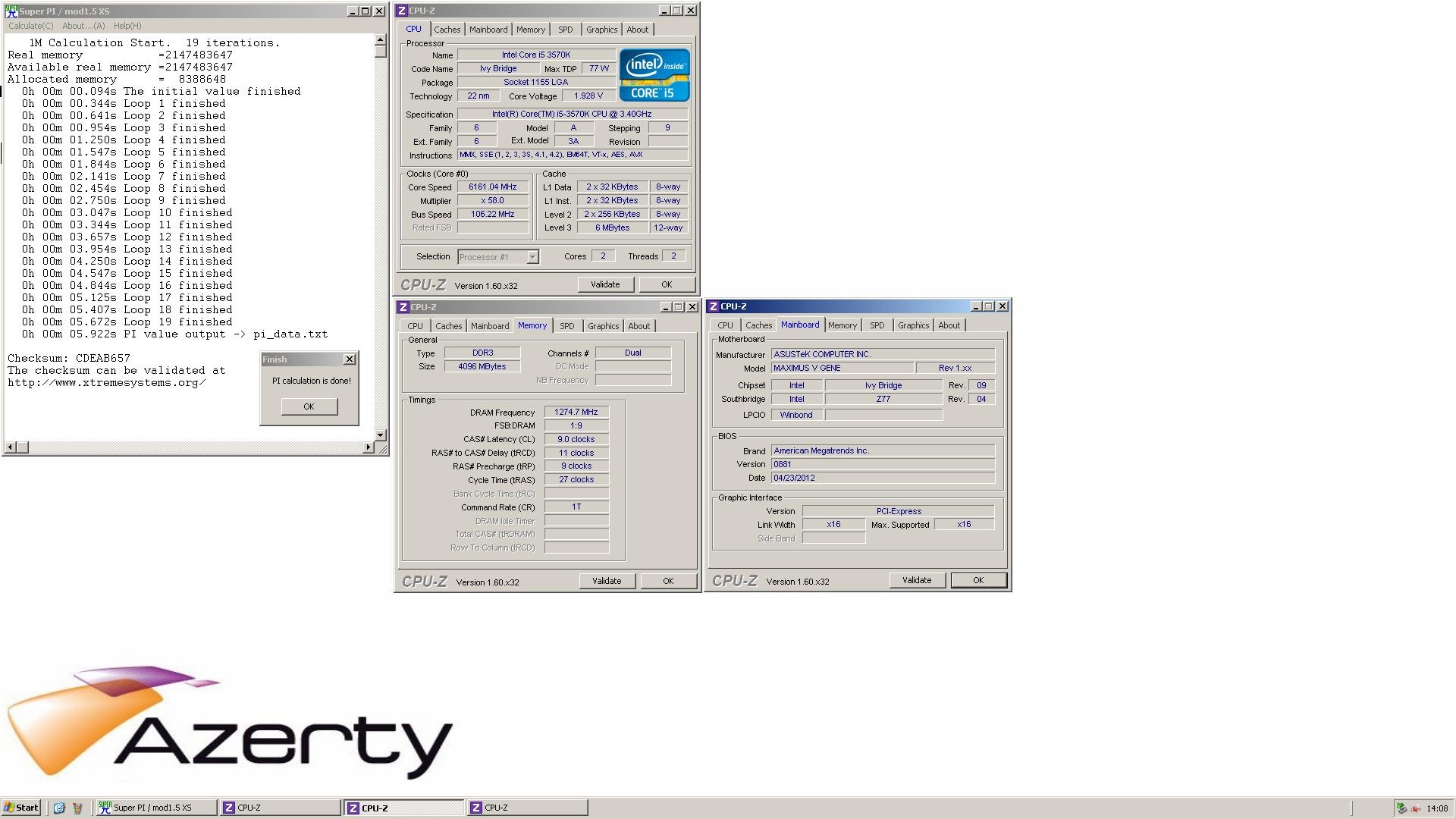
Task: Open SPD tab in Mainboard window
Action: (x=877, y=325)
